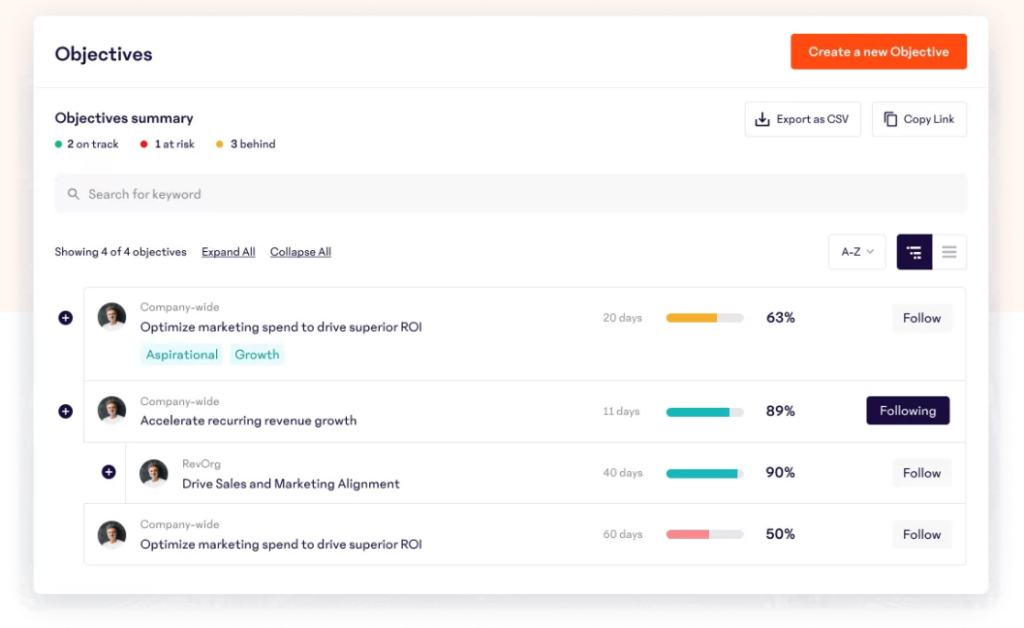Select the Growth tag
This screenshot has width=1024, height=628.
tap(257, 354)
